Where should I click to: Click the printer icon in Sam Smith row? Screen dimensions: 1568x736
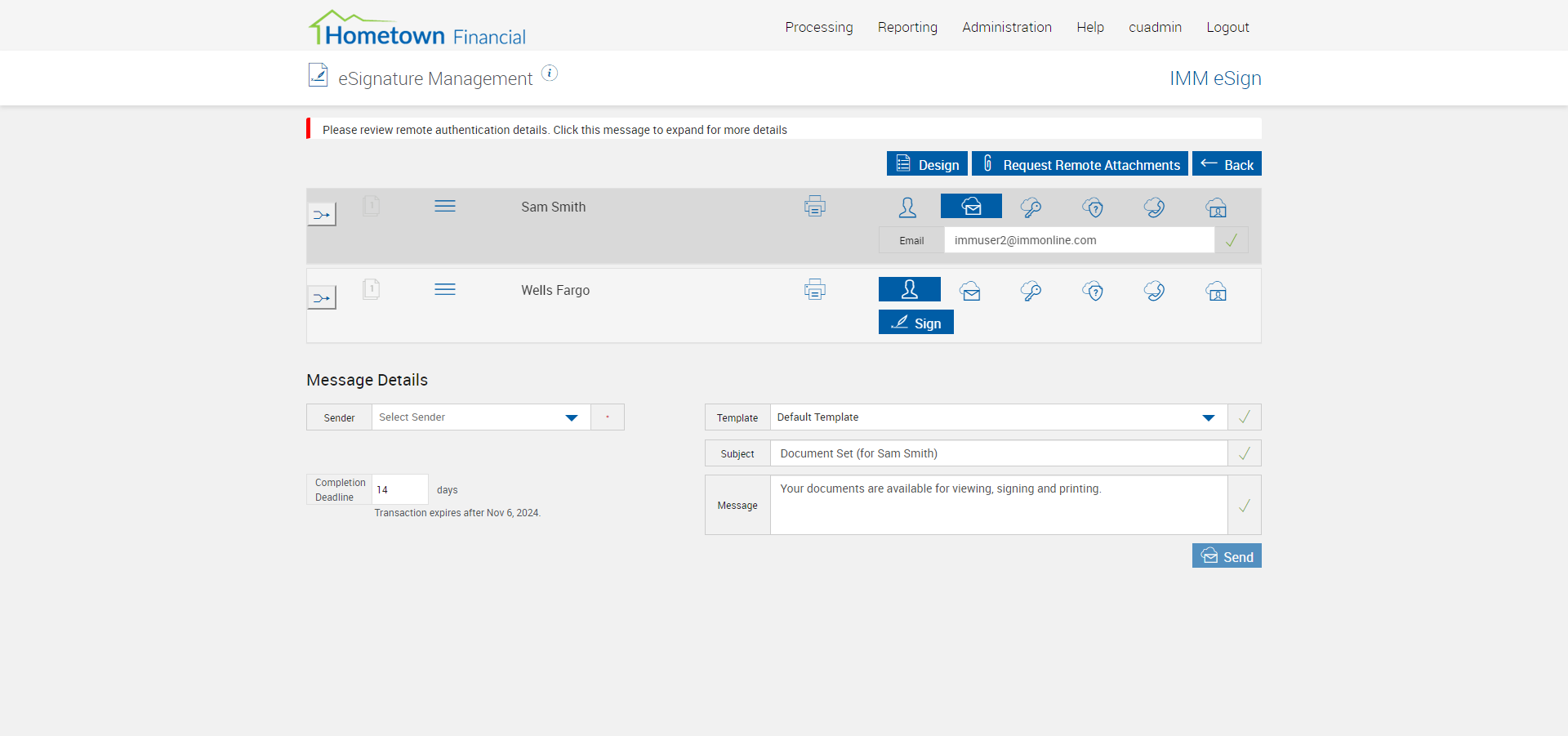coord(815,207)
